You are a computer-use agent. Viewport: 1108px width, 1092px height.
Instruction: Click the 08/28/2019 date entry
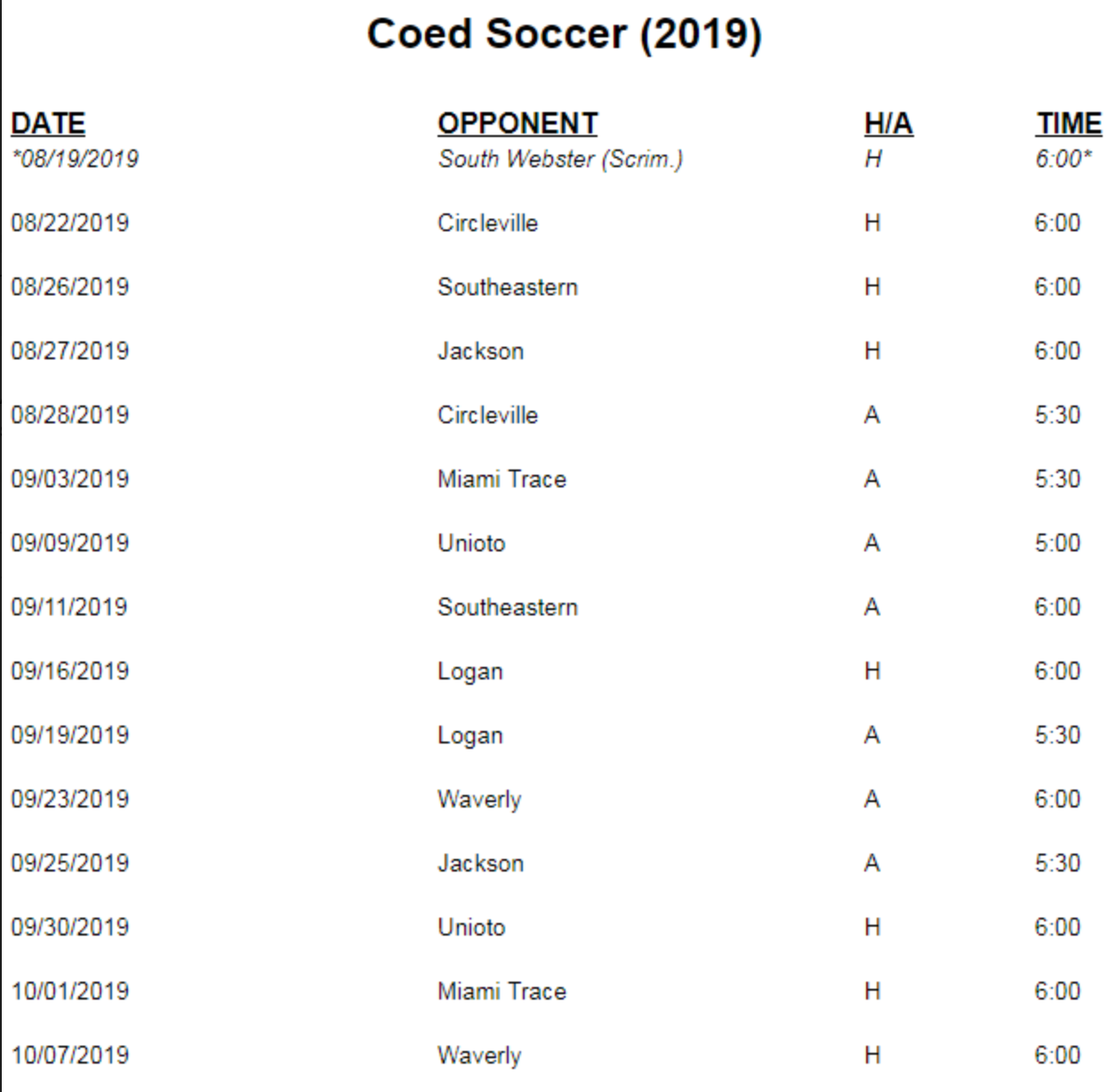point(70,414)
